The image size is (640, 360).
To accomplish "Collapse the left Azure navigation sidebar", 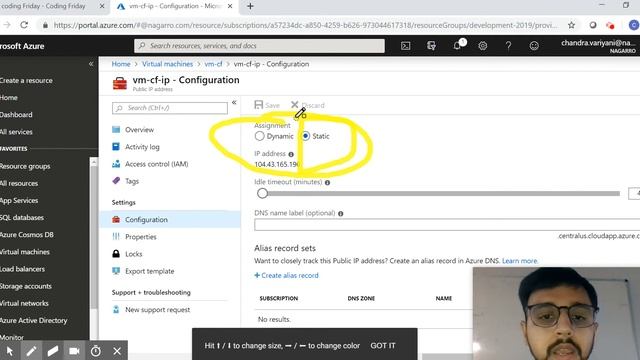I will (91, 64).
